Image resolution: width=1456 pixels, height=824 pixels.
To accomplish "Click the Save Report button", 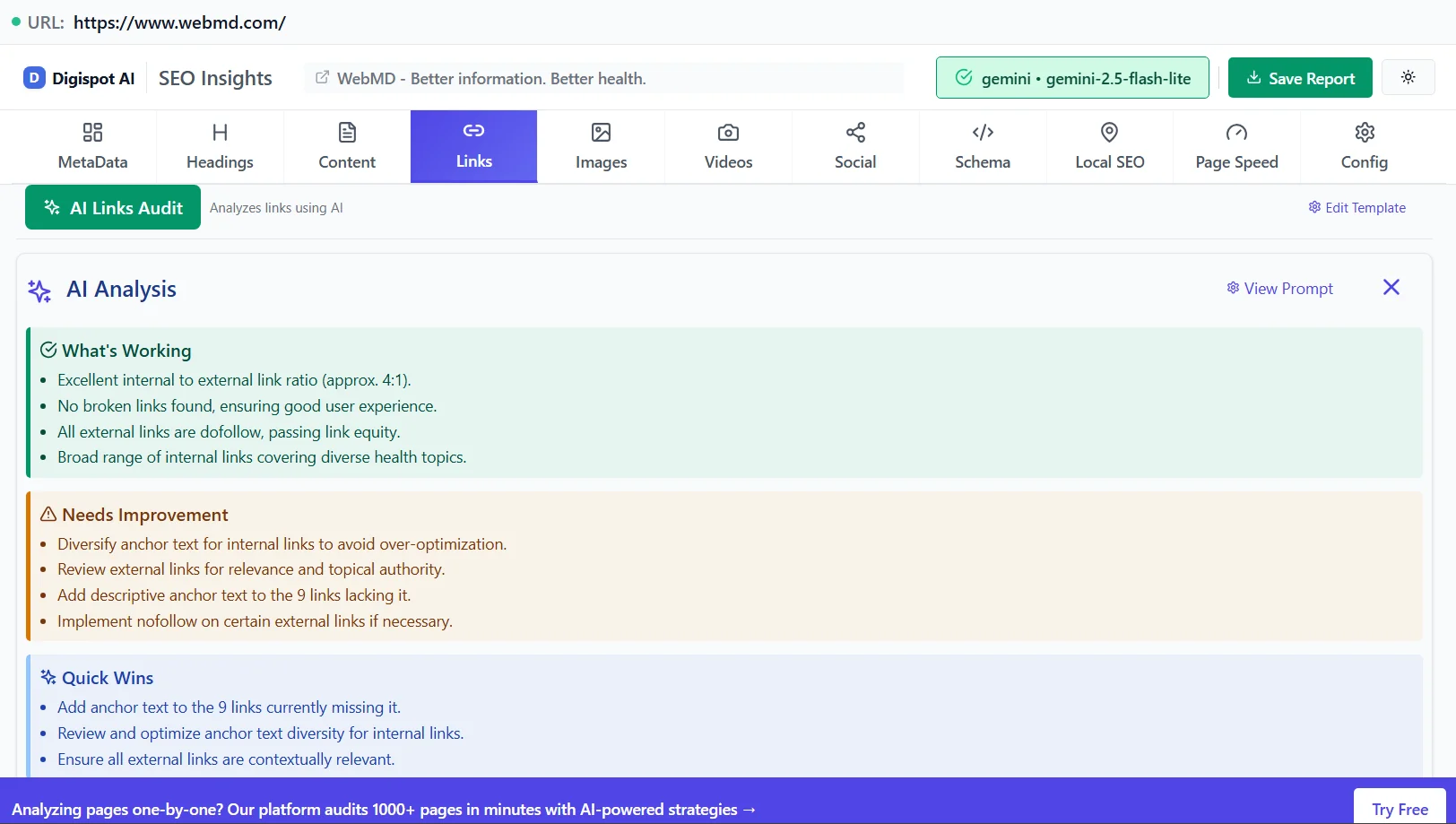I will click(x=1300, y=78).
